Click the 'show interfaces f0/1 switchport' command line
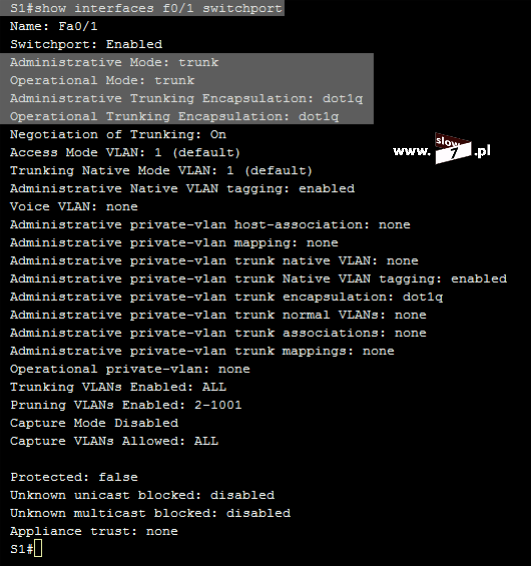Viewport: 531px width, 566px height. click(x=146, y=8)
